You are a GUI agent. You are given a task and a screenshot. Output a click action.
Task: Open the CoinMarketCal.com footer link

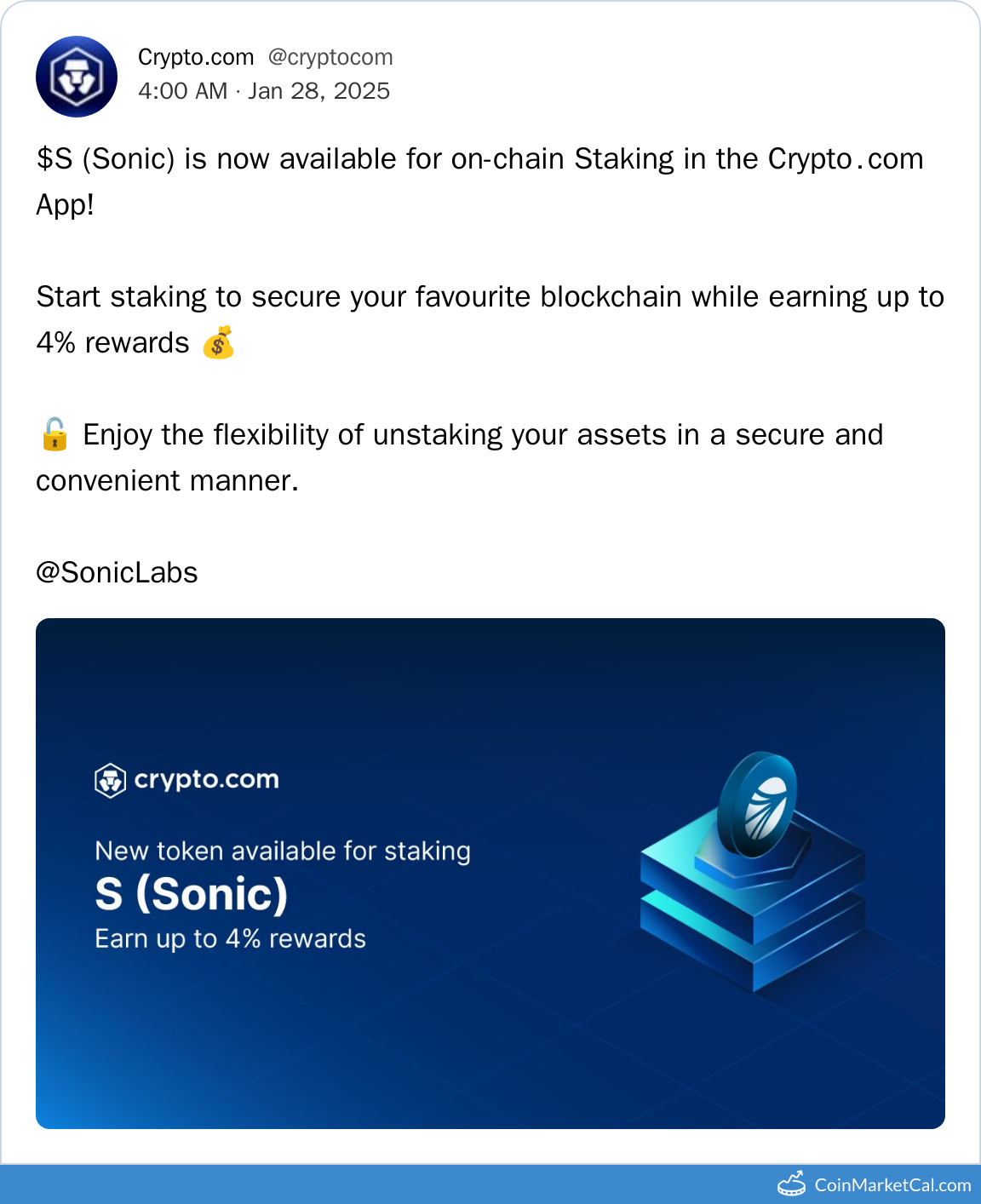(x=892, y=1184)
